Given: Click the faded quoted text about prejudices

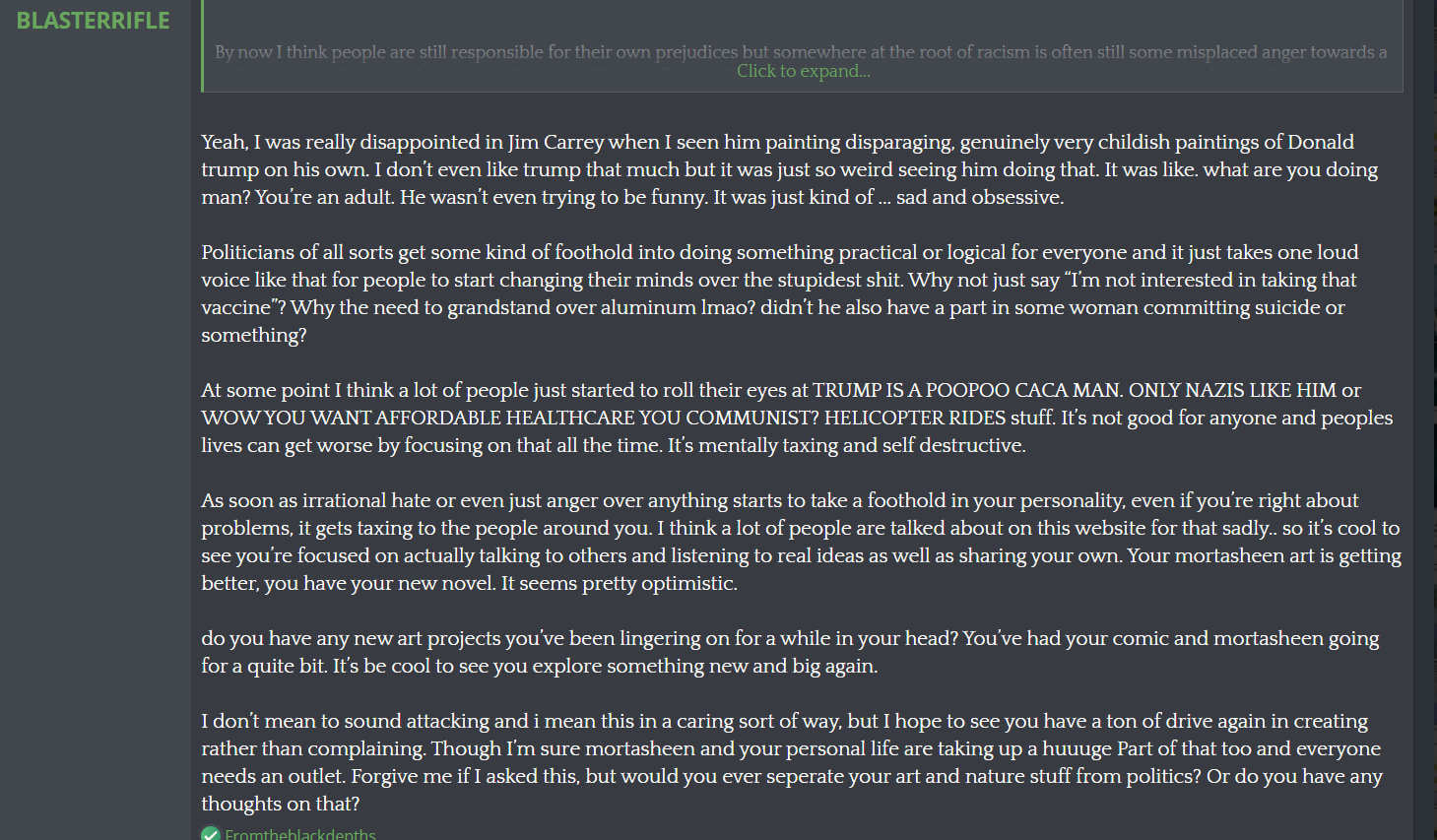Looking at the screenshot, I should tap(800, 51).
